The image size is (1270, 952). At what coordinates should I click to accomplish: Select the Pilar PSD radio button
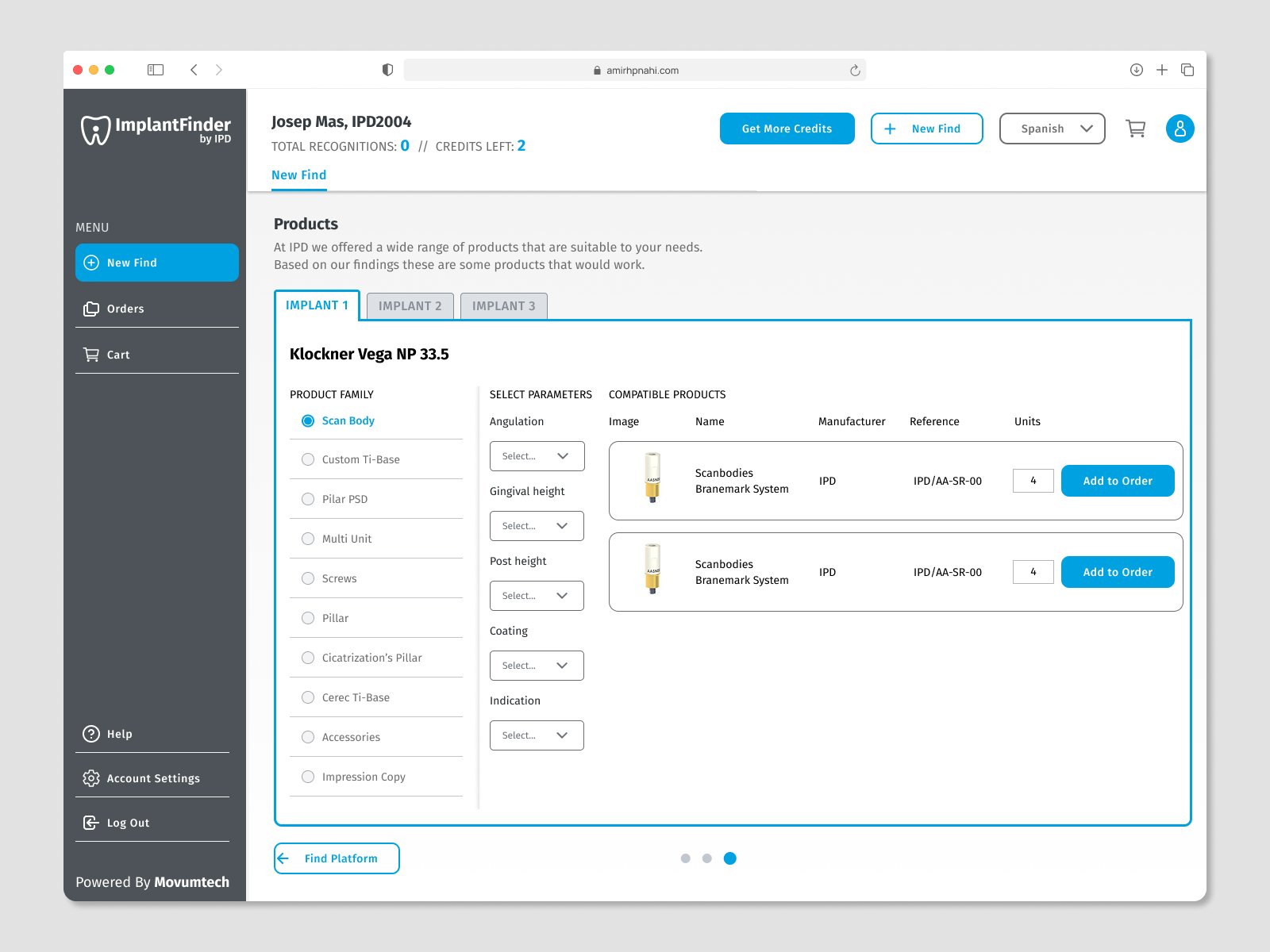coord(308,499)
